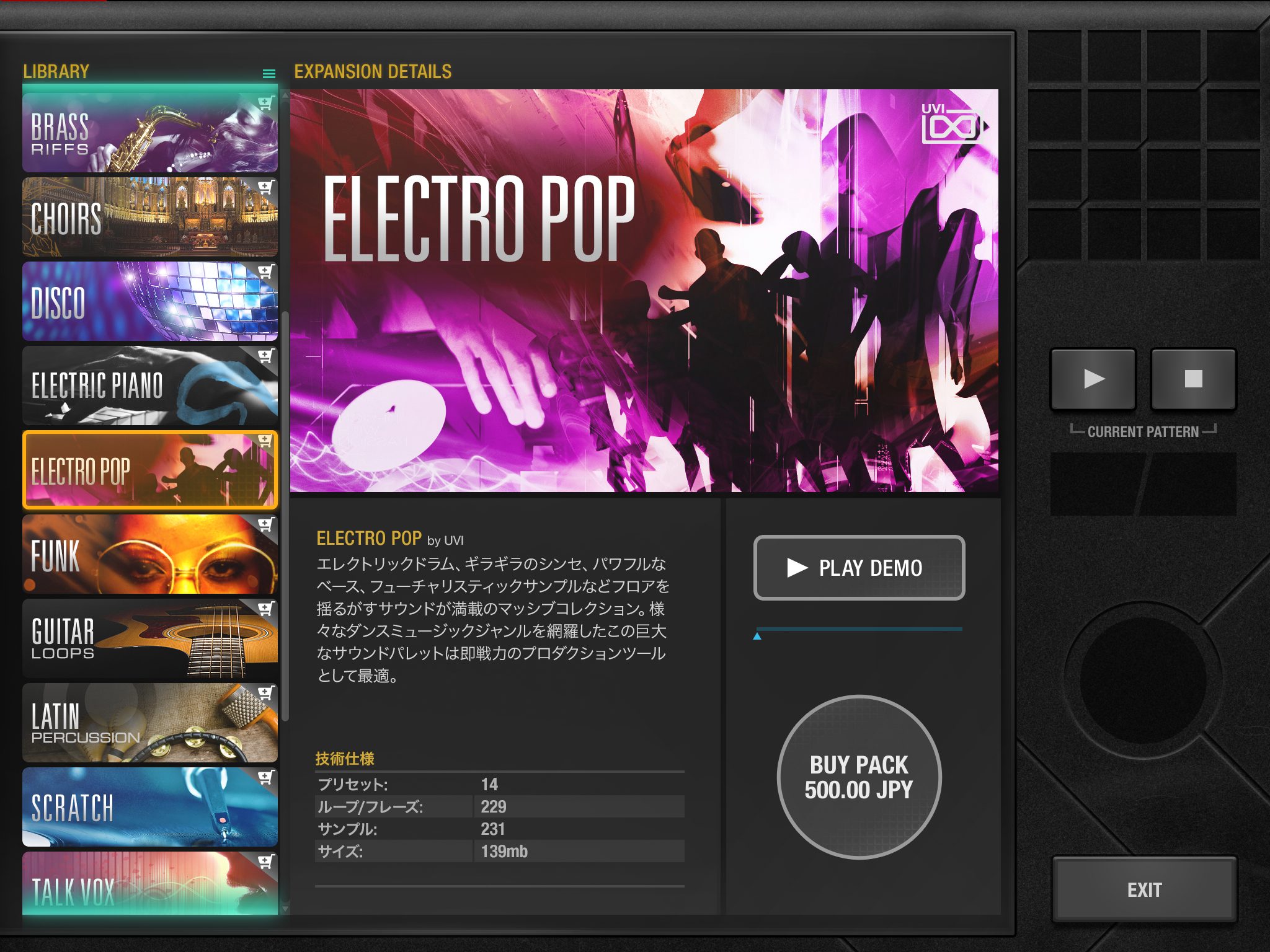1270x952 pixels.
Task: Click the 'ELECTRO POP by UVI' title
Action: [x=390, y=538]
